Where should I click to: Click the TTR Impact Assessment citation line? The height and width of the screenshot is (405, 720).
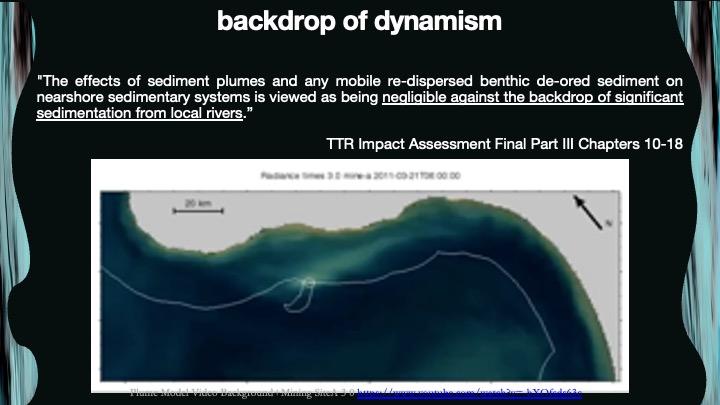coord(505,143)
